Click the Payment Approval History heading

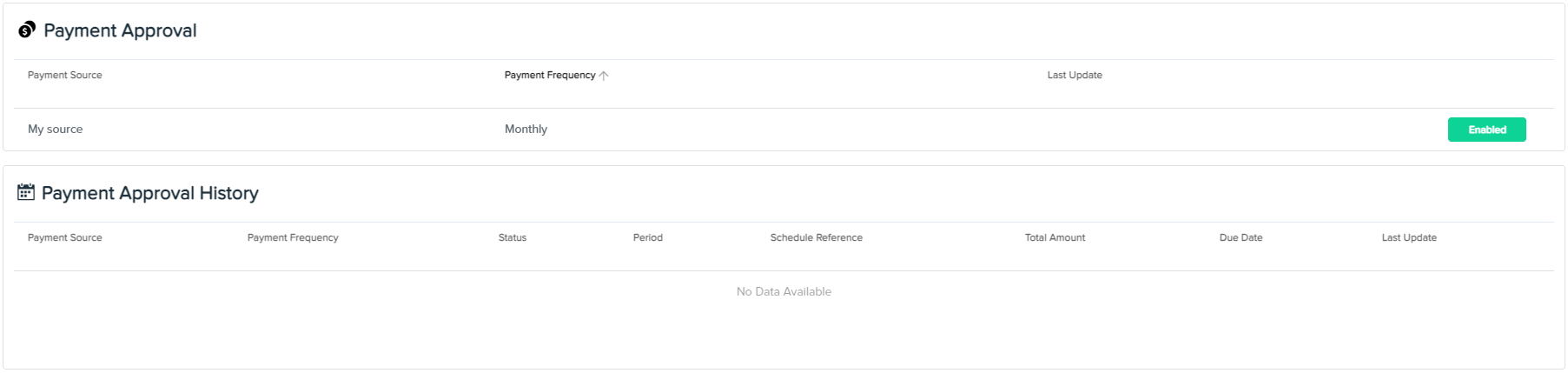point(150,193)
